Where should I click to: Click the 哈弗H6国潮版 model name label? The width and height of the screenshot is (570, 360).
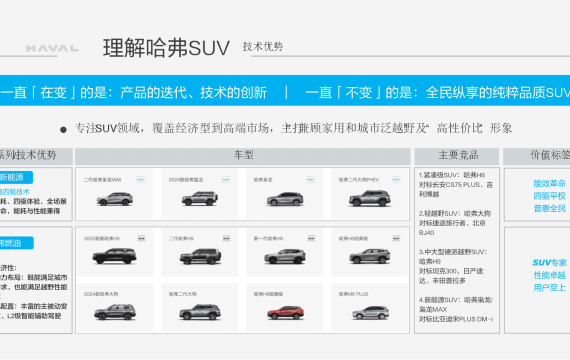268,294
